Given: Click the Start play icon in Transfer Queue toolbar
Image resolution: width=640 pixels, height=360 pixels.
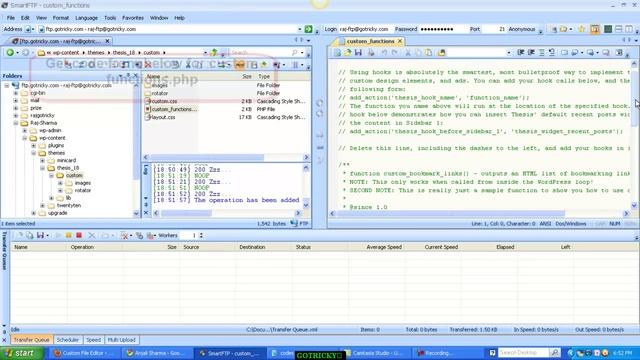Looking at the screenshot, I should tap(58, 236).
